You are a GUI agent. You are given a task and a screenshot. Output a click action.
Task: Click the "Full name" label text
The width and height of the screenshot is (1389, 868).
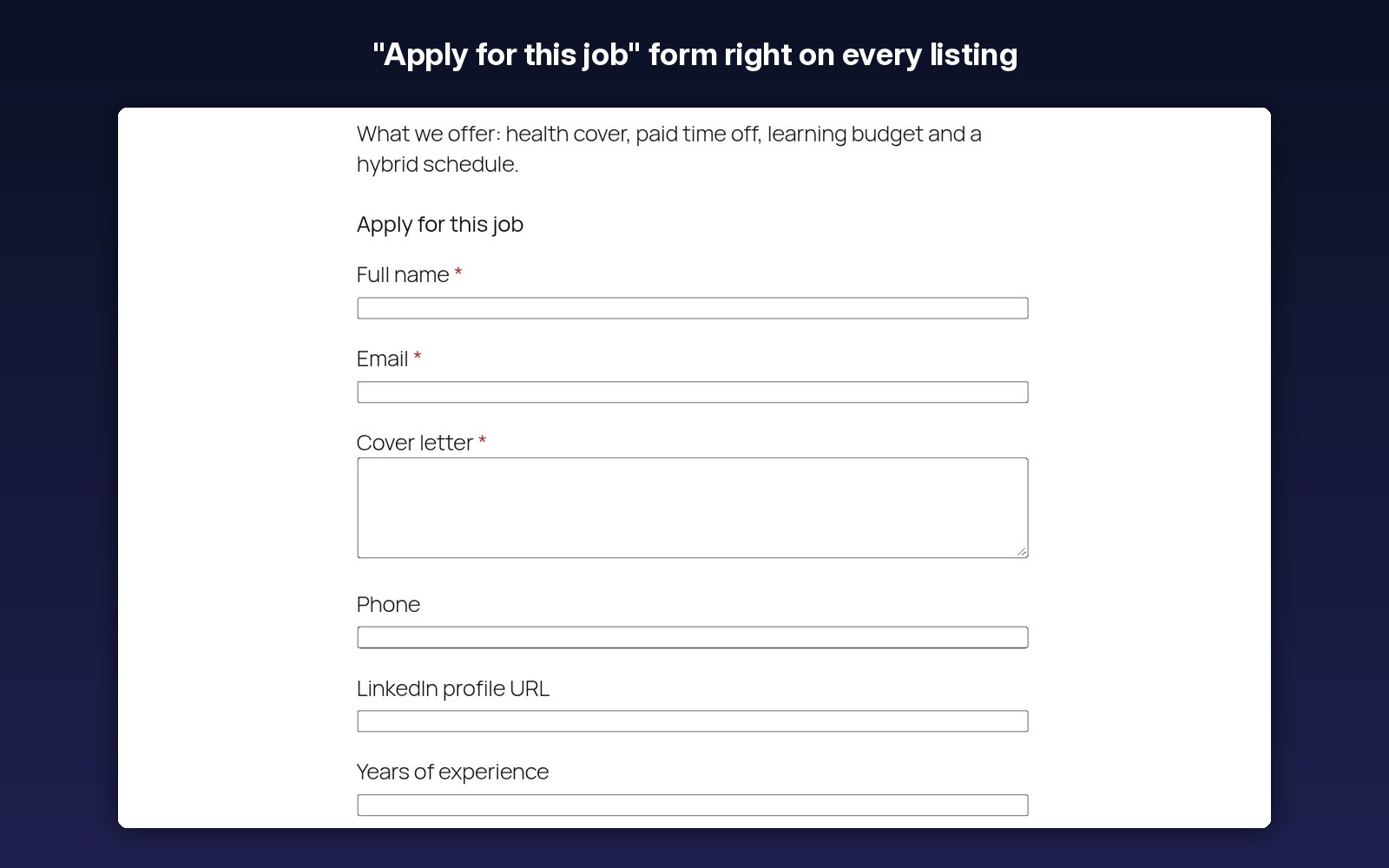403,275
